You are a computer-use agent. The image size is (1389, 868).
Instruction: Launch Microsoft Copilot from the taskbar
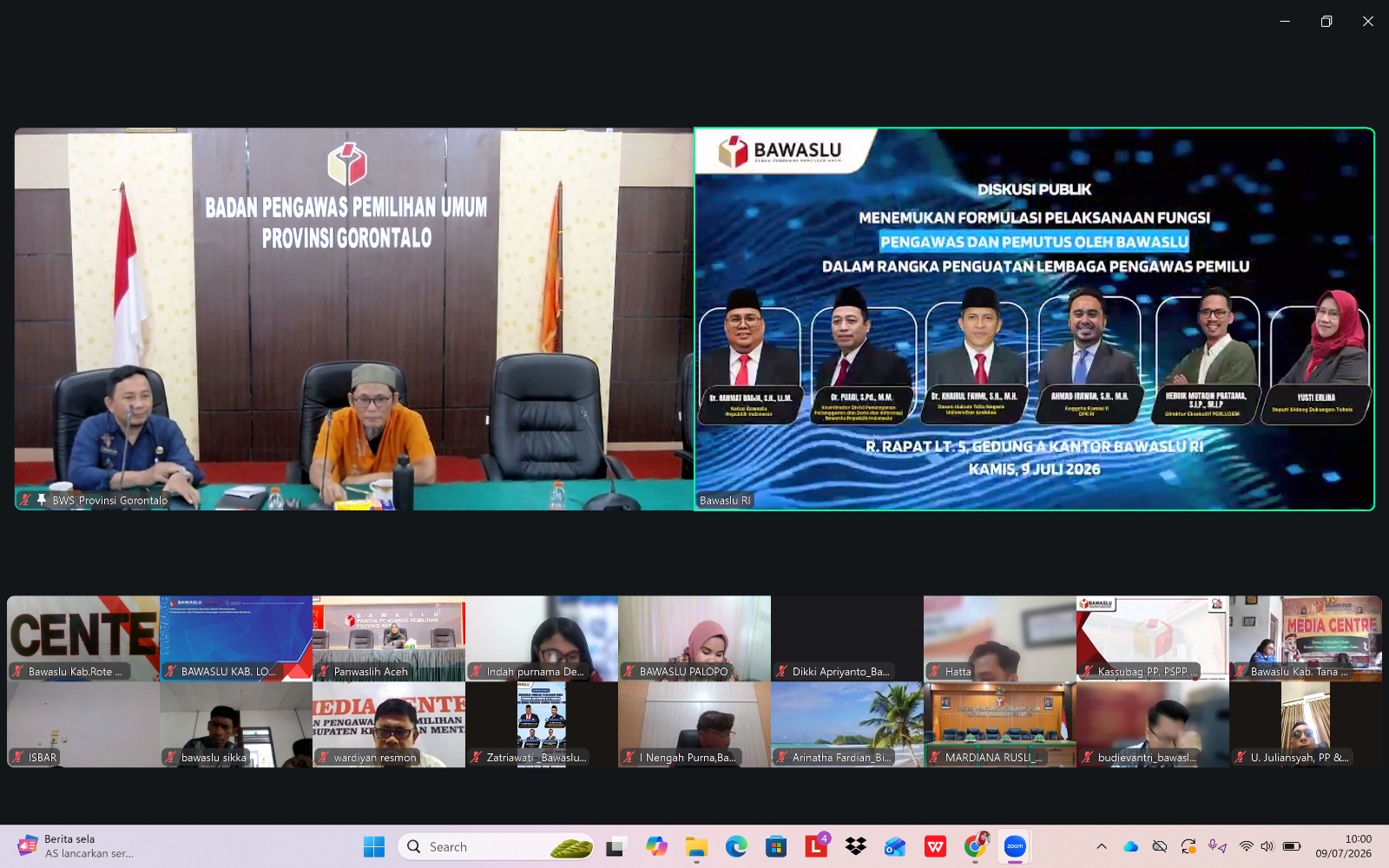657,846
